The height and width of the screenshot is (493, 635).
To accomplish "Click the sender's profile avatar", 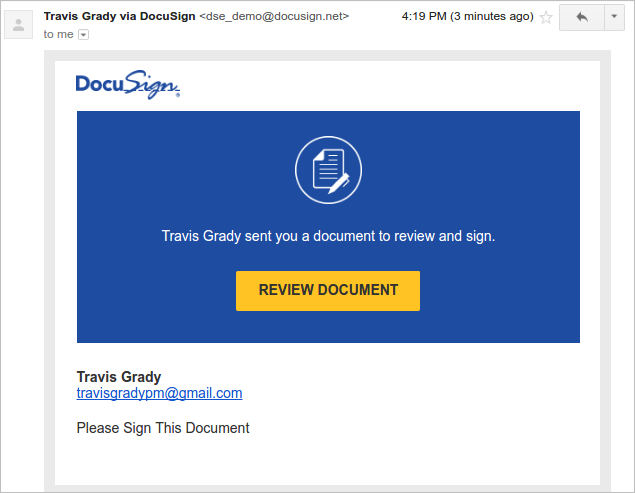I will click(x=18, y=25).
